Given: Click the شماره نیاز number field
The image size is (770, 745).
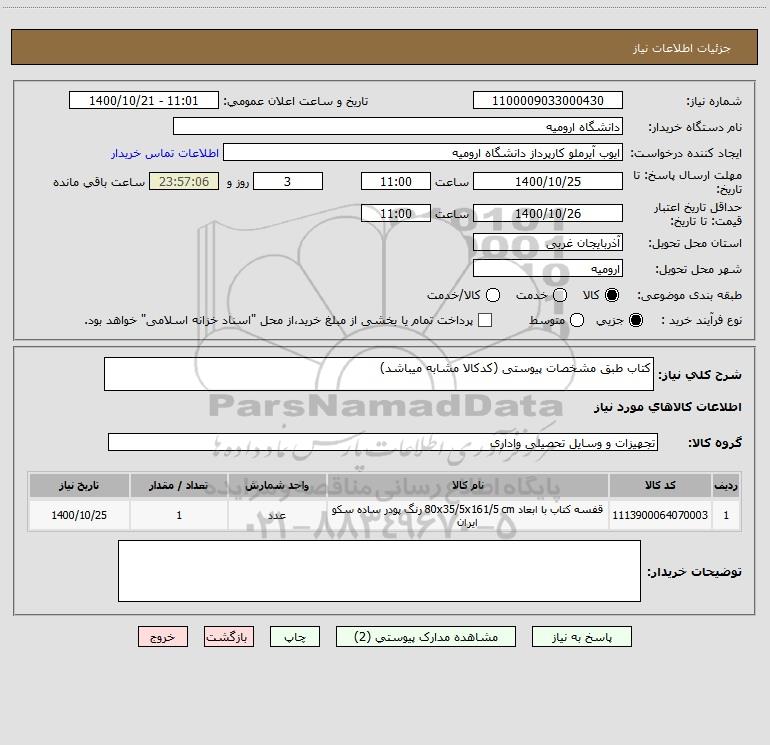Looking at the screenshot, I should point(548,100).
